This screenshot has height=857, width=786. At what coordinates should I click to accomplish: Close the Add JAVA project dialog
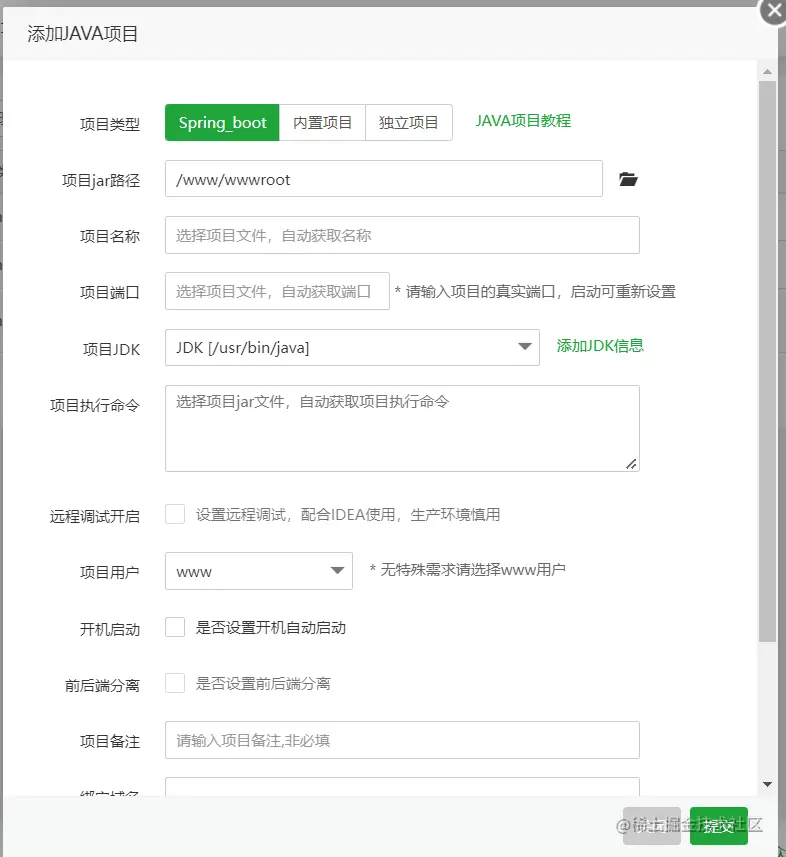click(773, 11)
